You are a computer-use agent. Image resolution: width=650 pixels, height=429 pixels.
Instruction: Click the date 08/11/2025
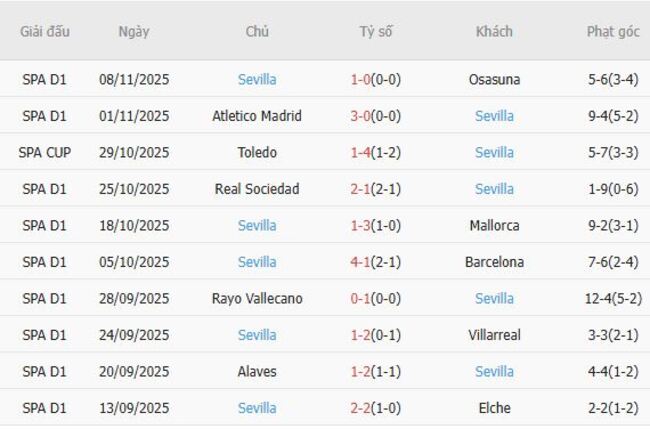point(134,79)
